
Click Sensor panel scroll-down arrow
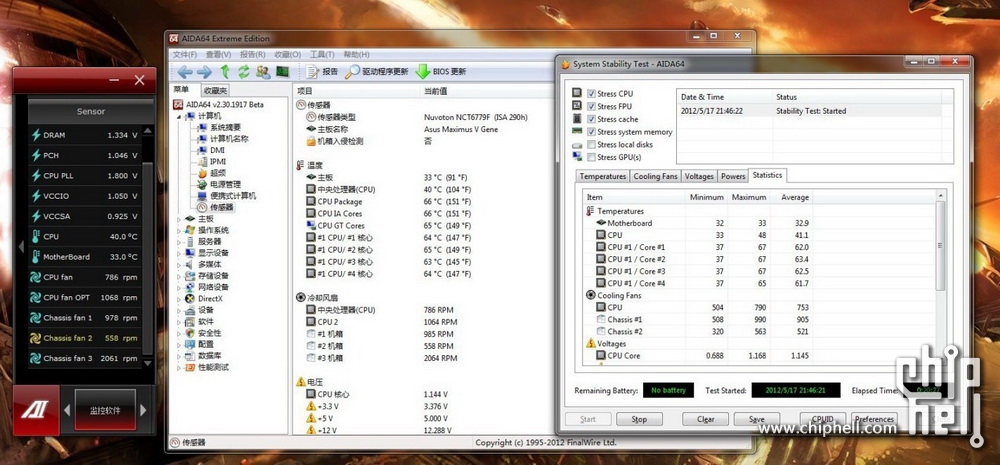tap(148, 363)
